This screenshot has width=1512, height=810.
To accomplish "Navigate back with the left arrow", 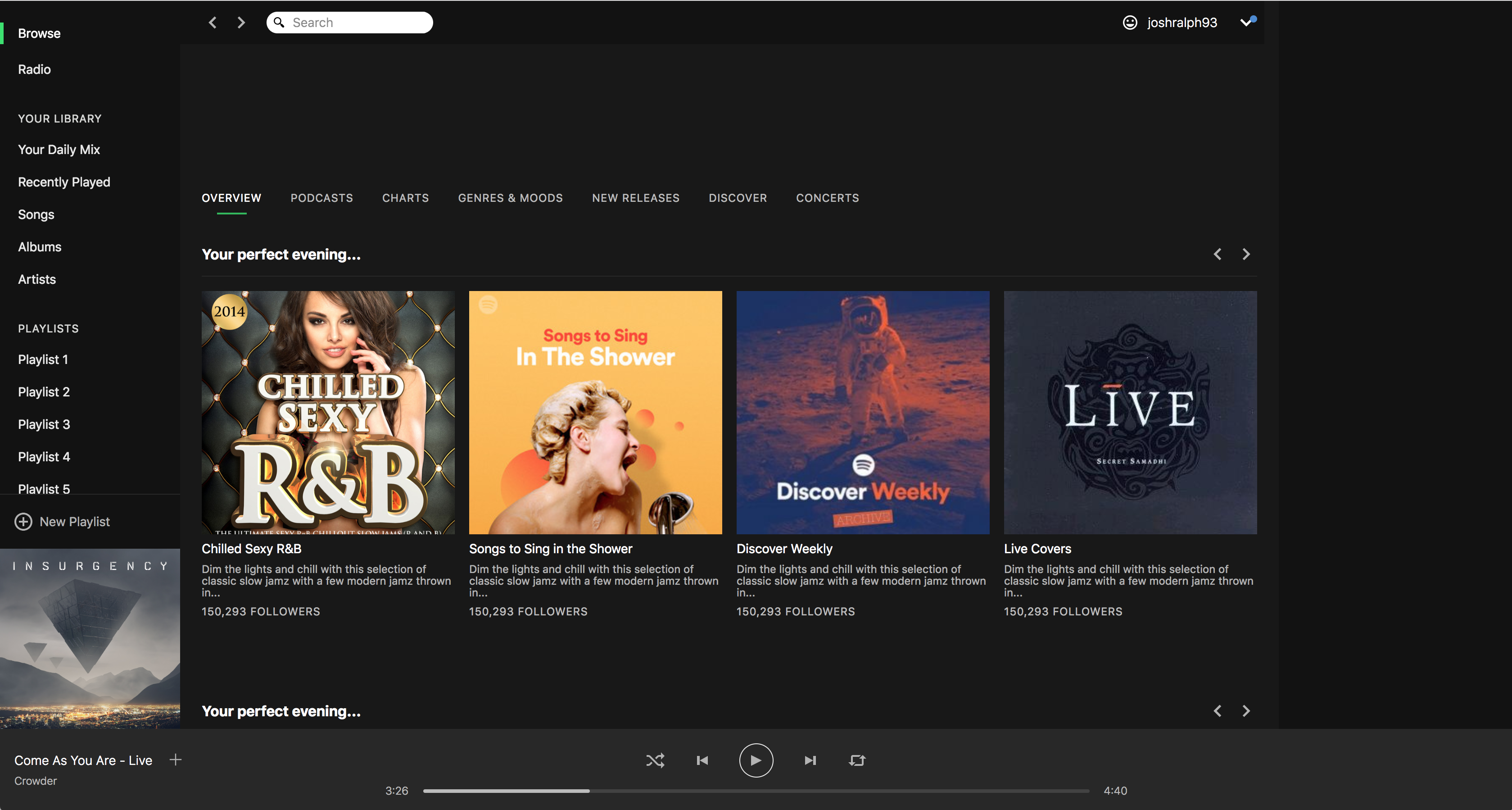I will [x=213, y=23].
